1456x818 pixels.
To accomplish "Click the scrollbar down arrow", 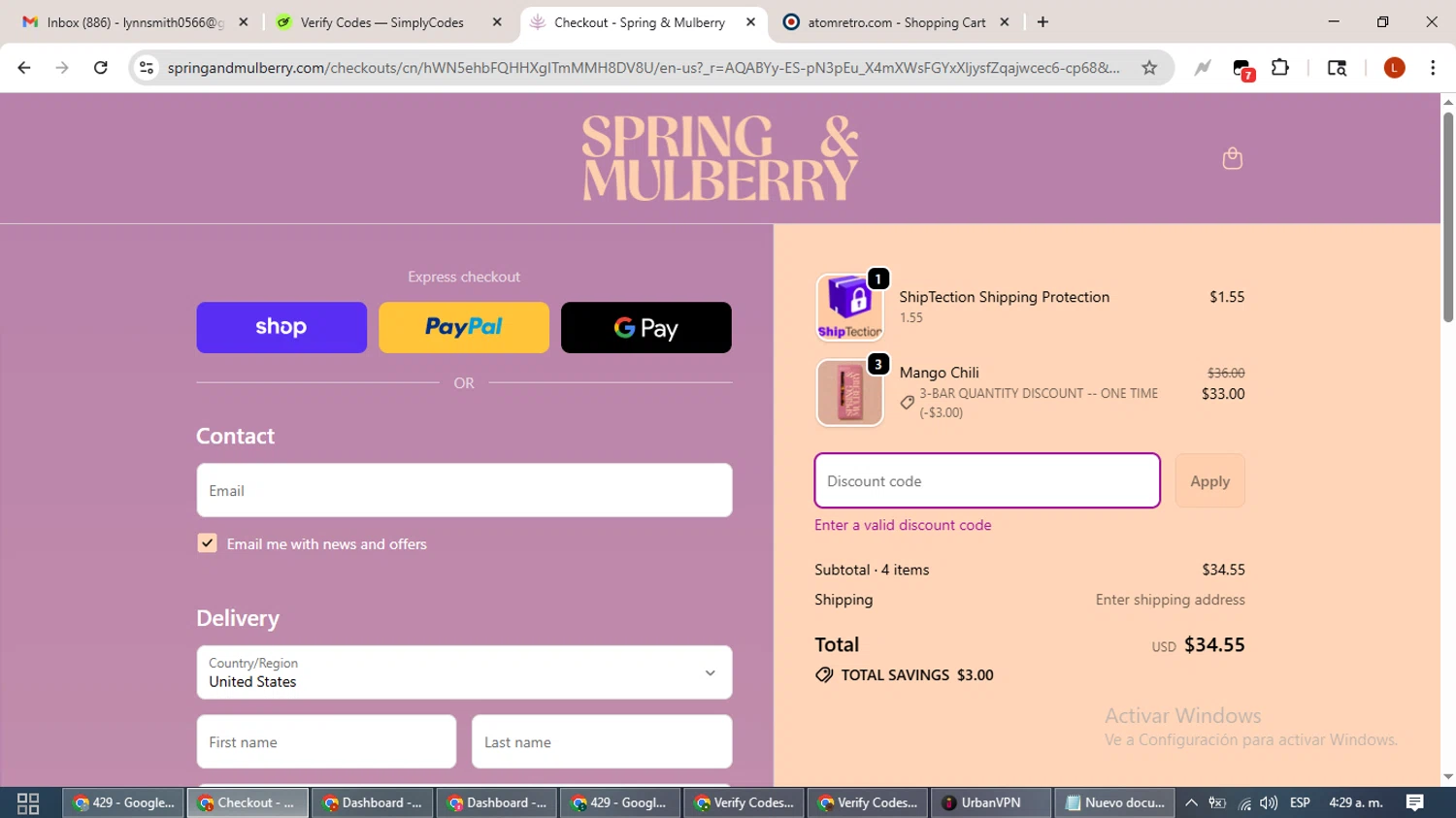I will (1448, 777).
